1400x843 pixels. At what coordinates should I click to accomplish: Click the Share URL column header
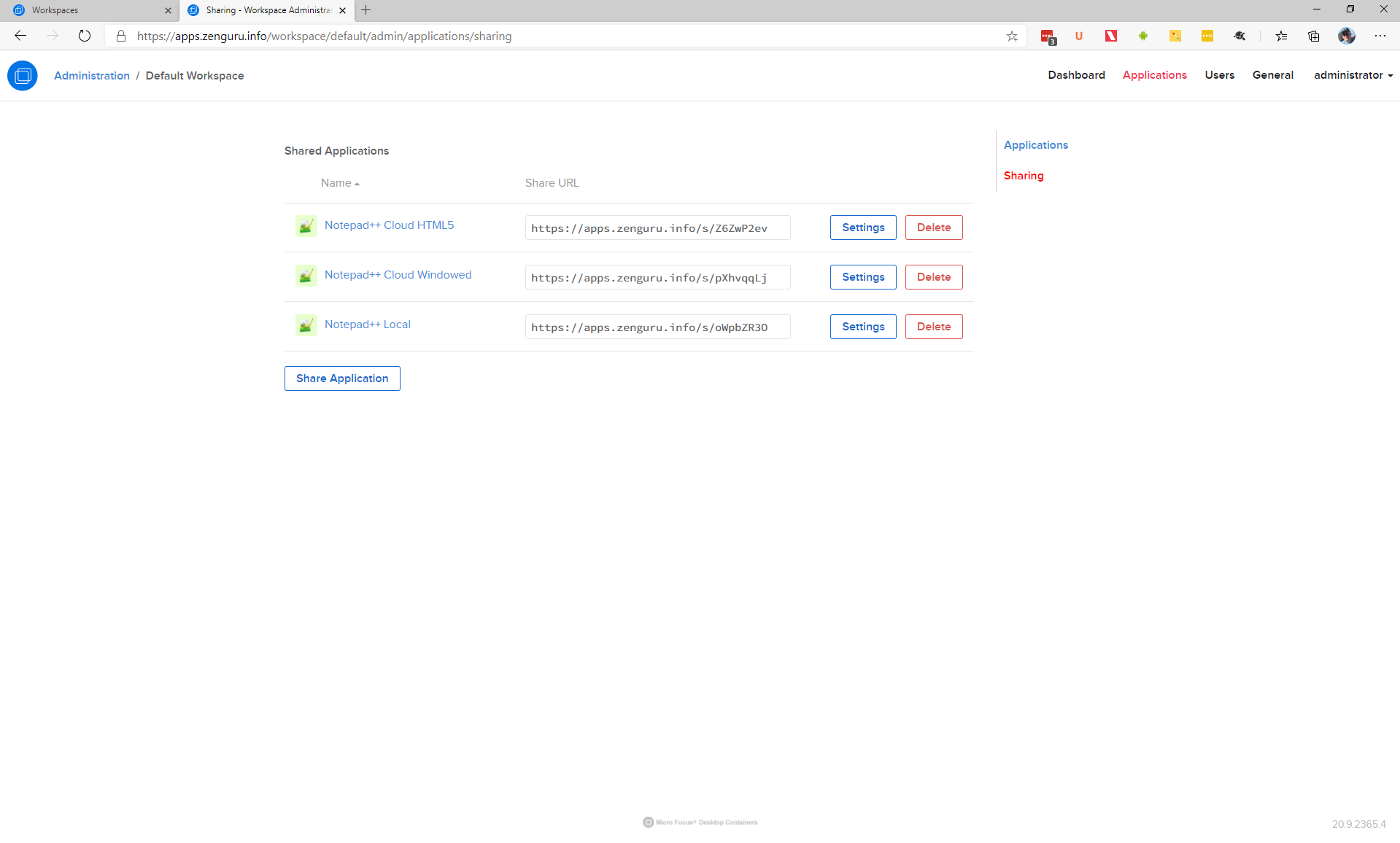552,183
